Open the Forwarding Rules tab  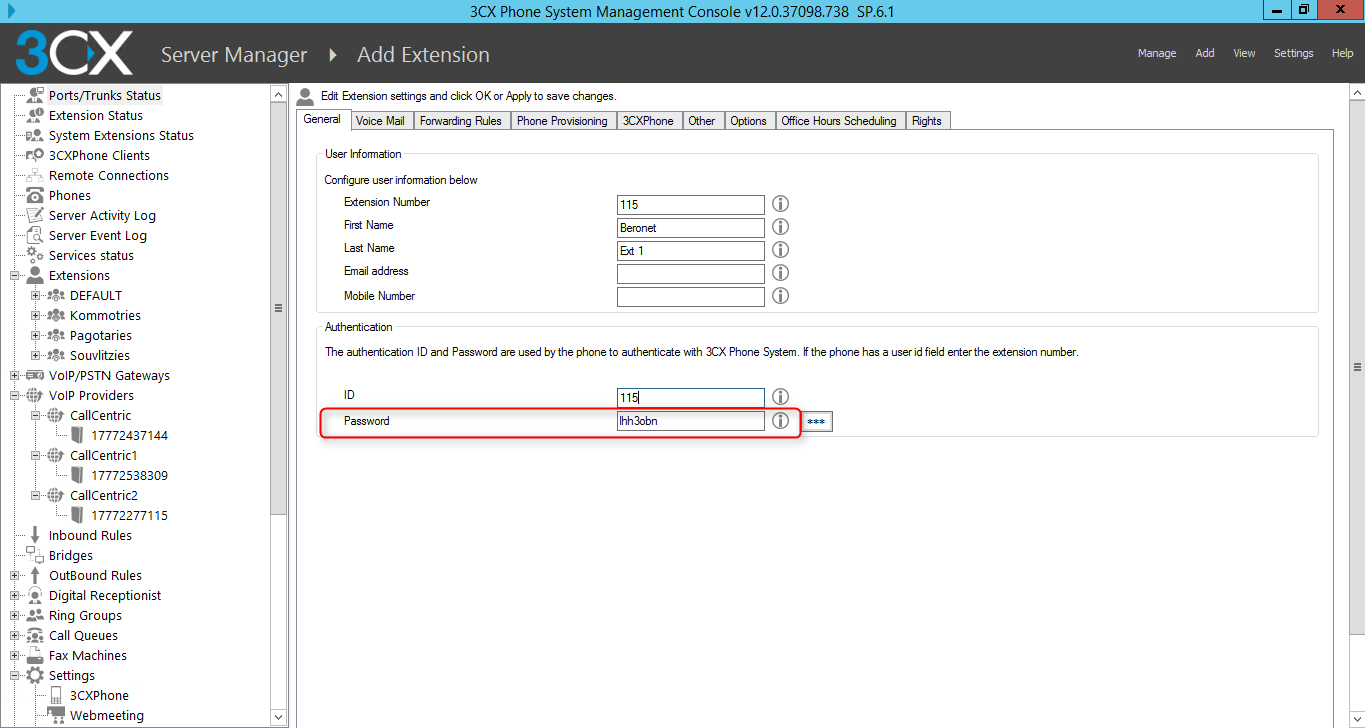click(x=461, y=121)
